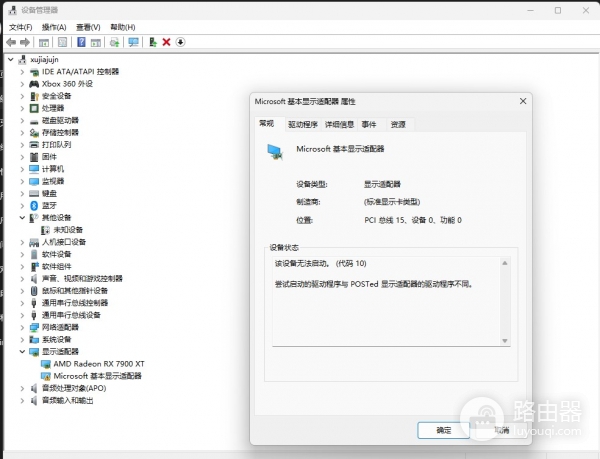Select AMD Radeon RX 7900 XT entry
600x459 pixels.
tap(99, 364)
